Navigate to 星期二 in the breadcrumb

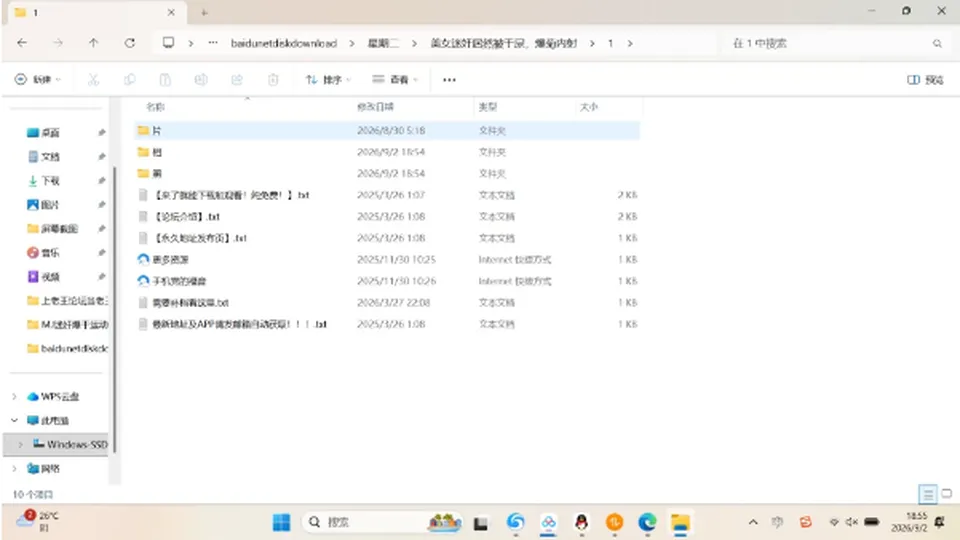[383, 43]
